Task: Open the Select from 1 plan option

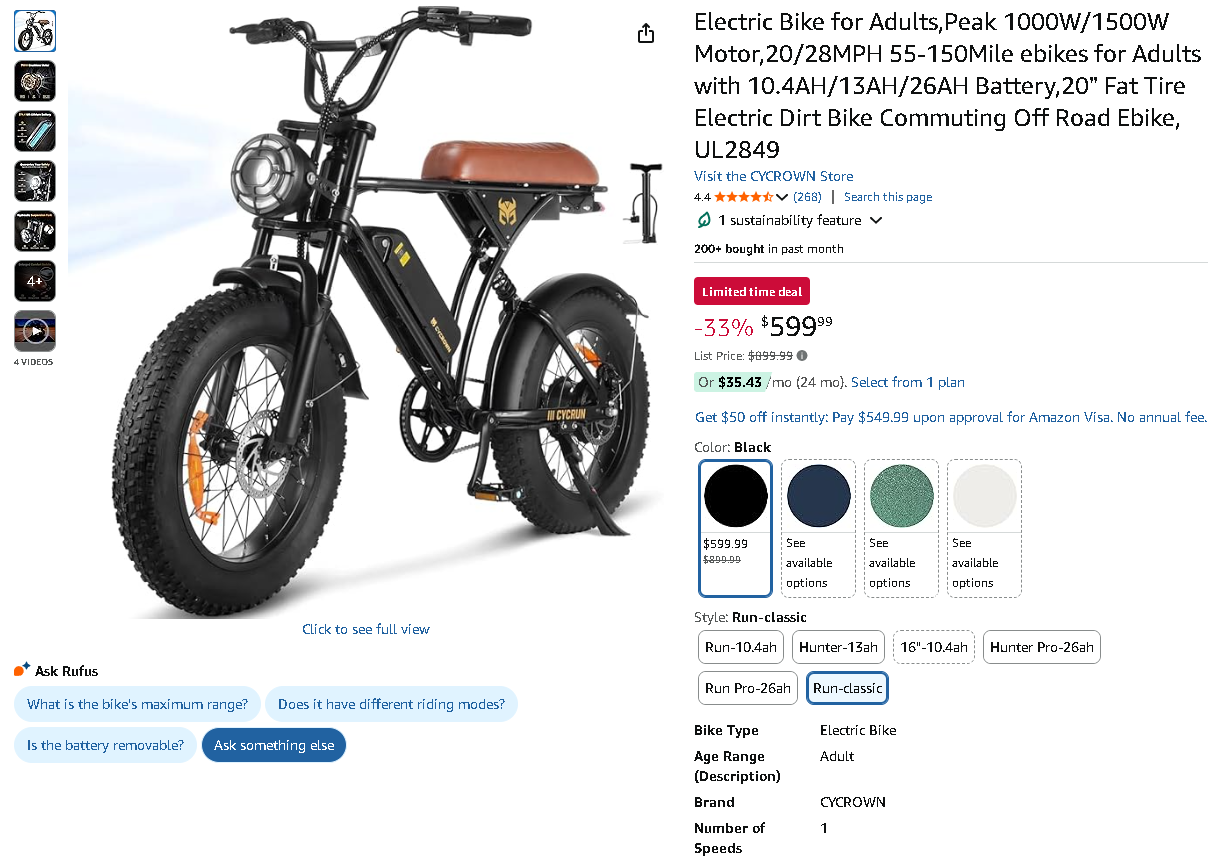Action: (x=908, y=382)
